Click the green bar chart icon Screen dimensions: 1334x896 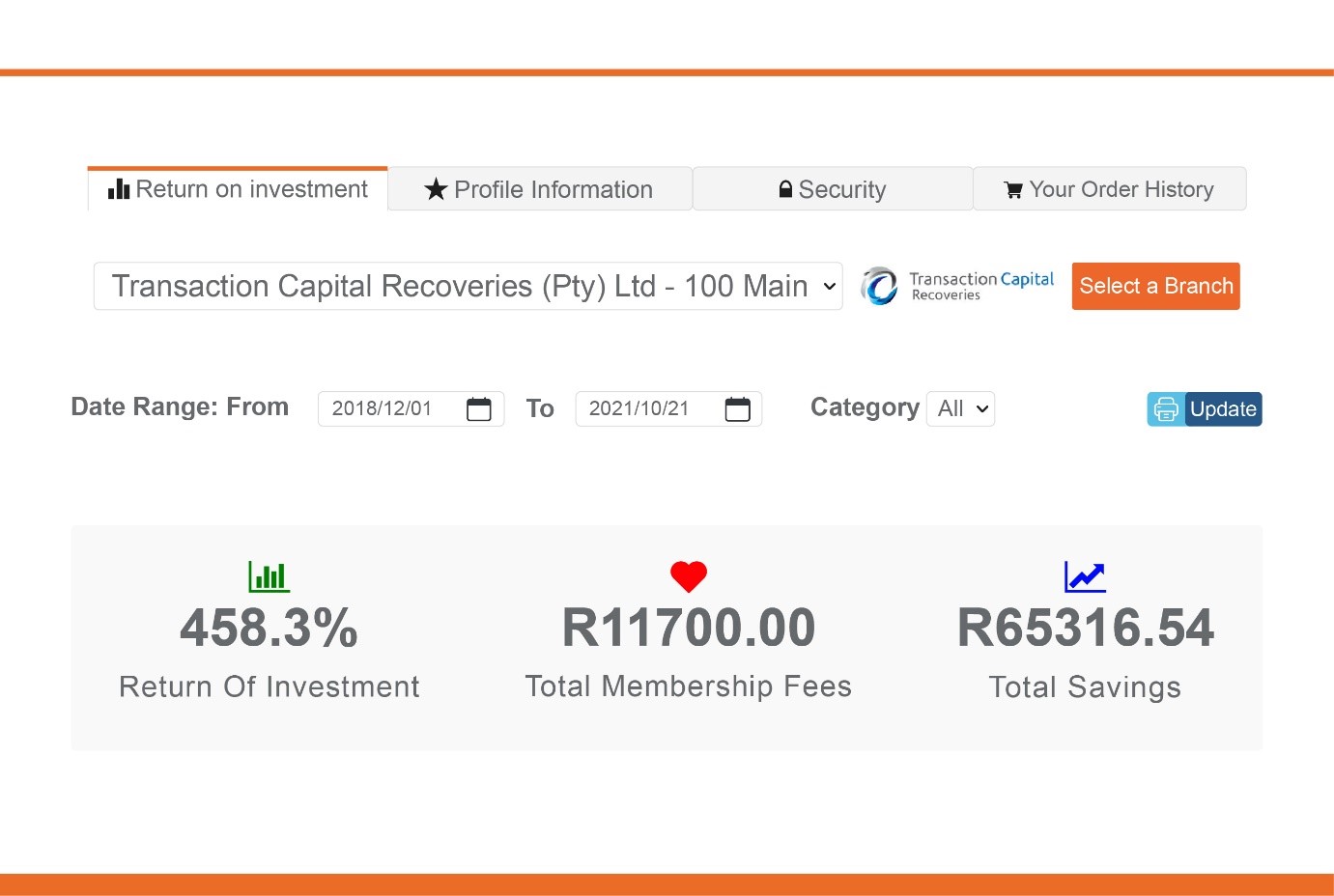[x=269, y=576]
